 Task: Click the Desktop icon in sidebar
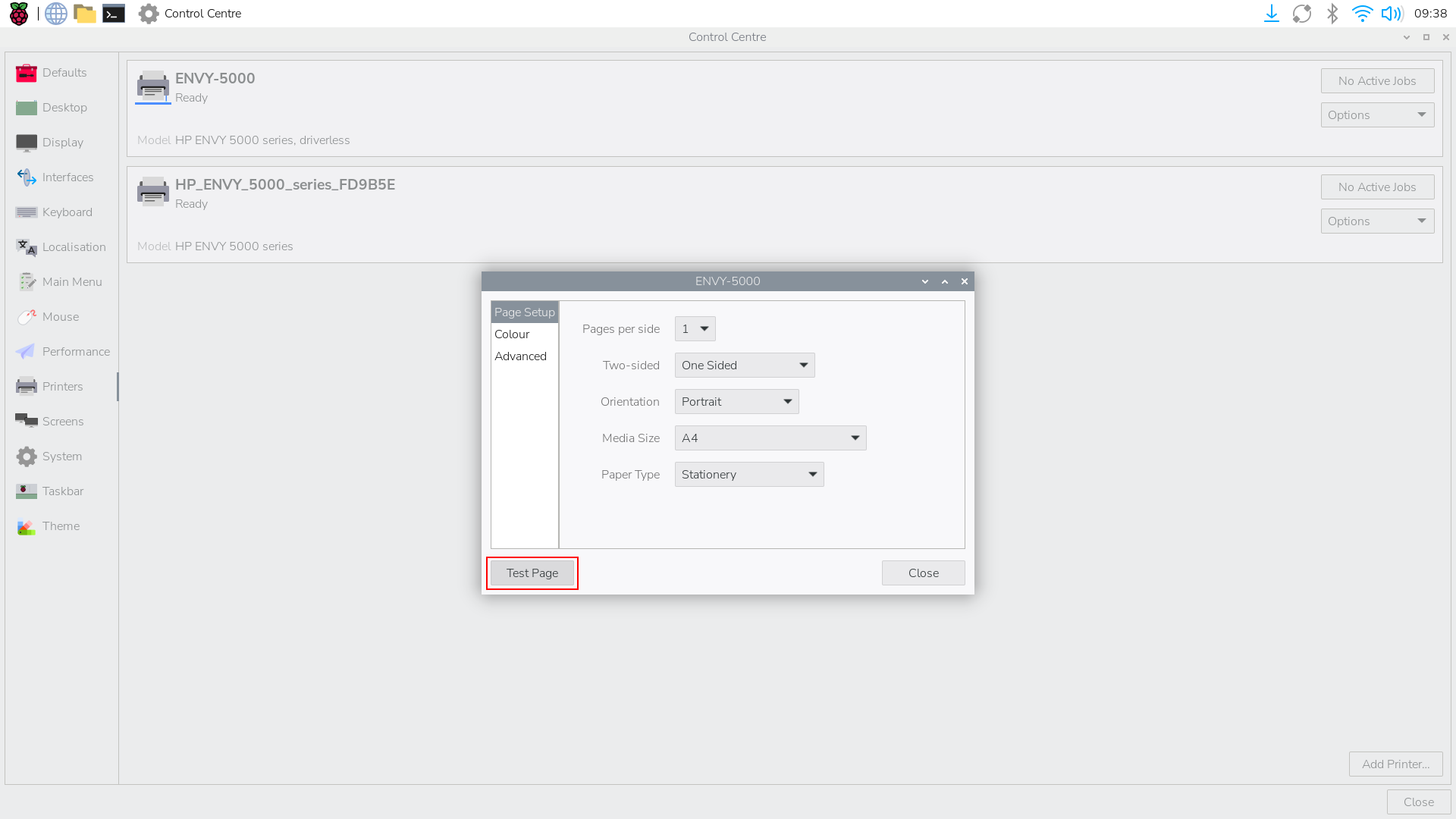(27, 108)
